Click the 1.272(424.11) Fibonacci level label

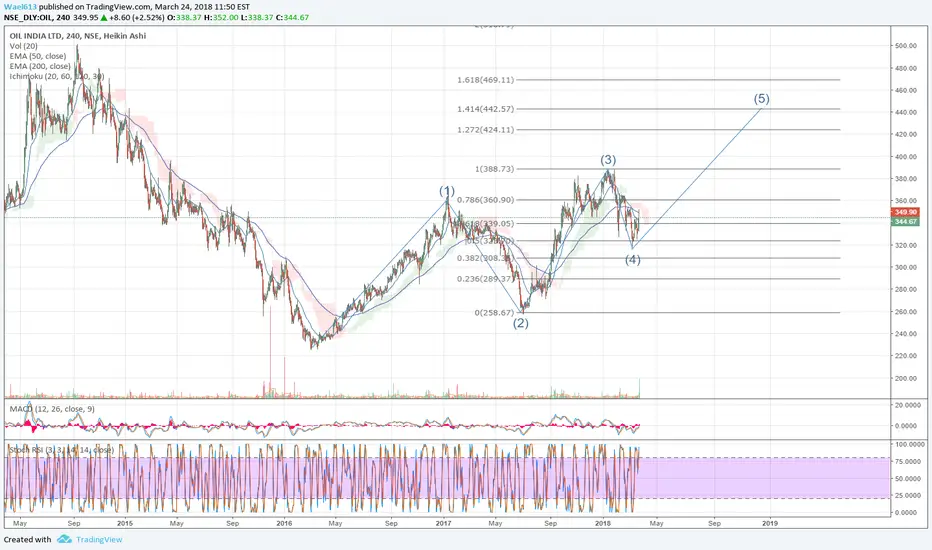coord(486,130)
